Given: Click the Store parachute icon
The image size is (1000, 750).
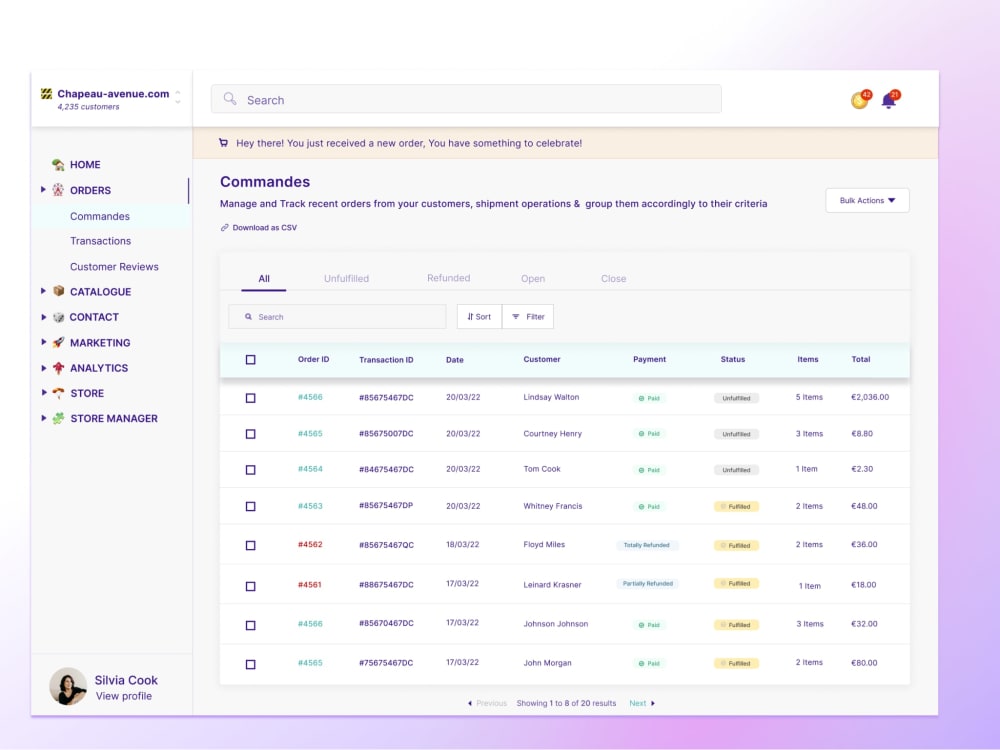Looking at the screenshot, I should click(x=59, y=393).
